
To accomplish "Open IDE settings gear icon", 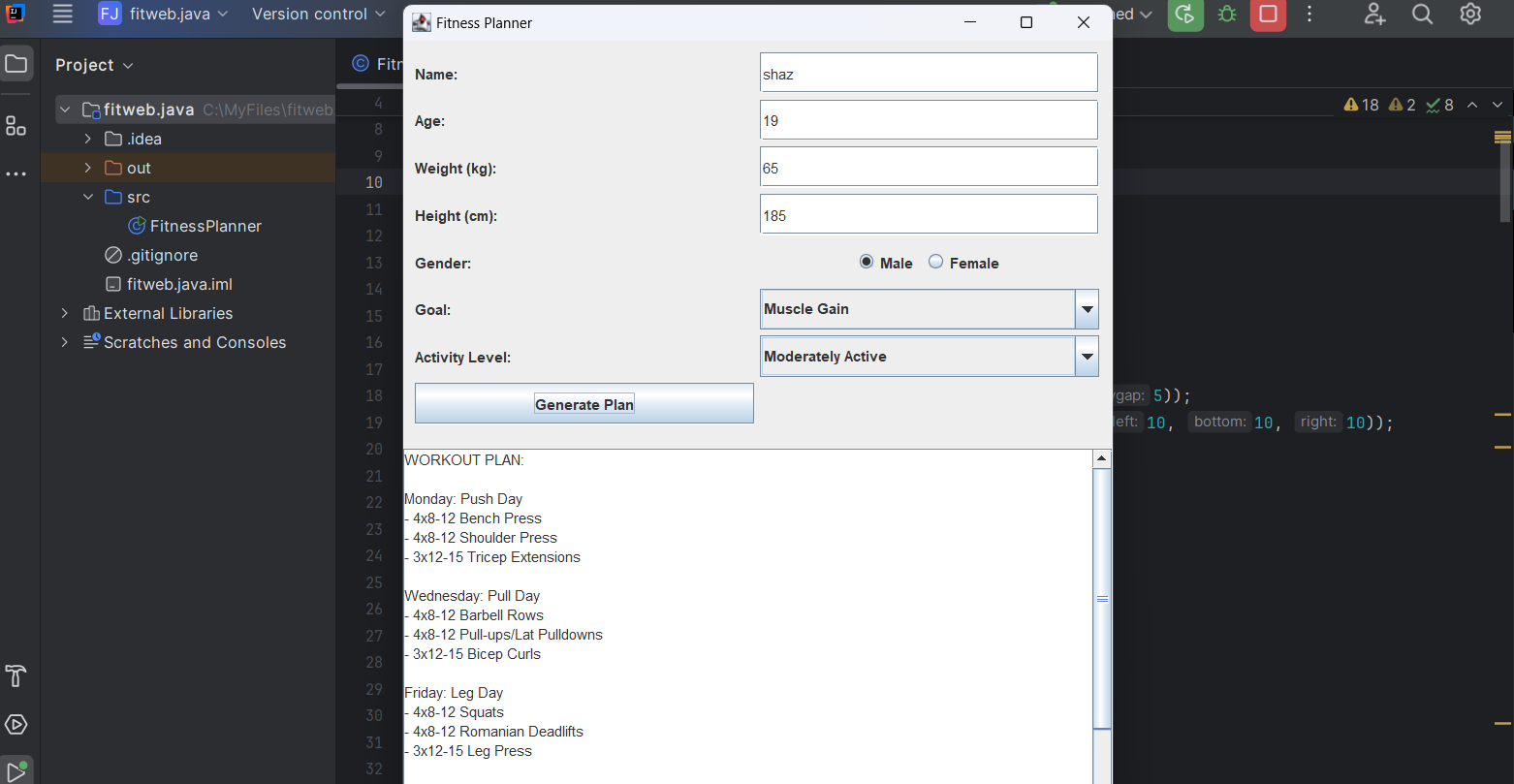I will coord(1470,15).
